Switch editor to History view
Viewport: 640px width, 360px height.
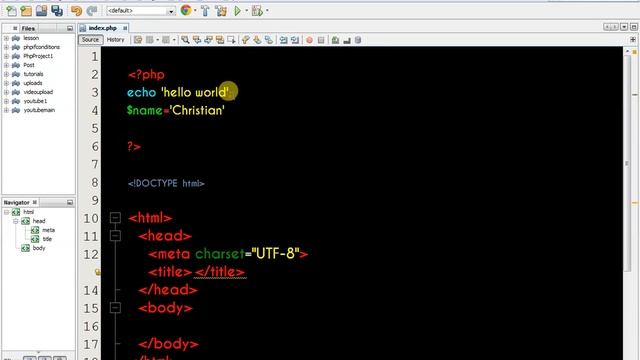click(x=115, y=40)
